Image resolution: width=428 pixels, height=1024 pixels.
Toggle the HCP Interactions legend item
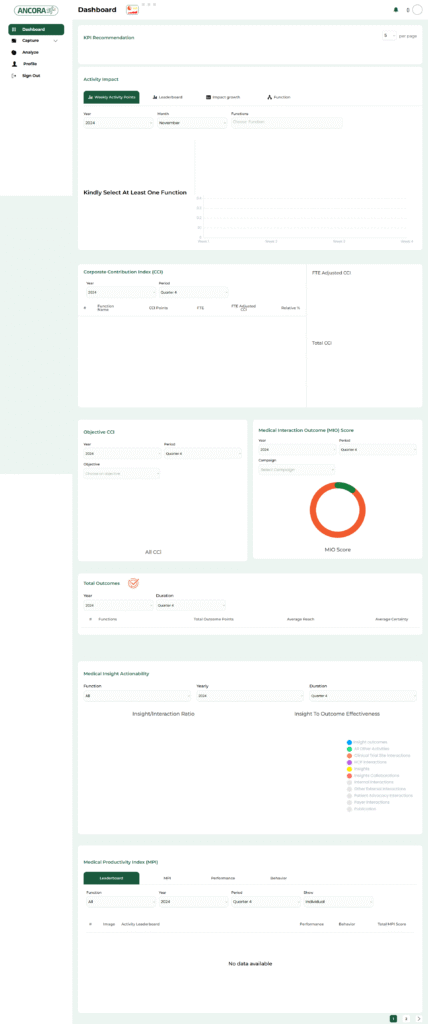click(367, 762)
